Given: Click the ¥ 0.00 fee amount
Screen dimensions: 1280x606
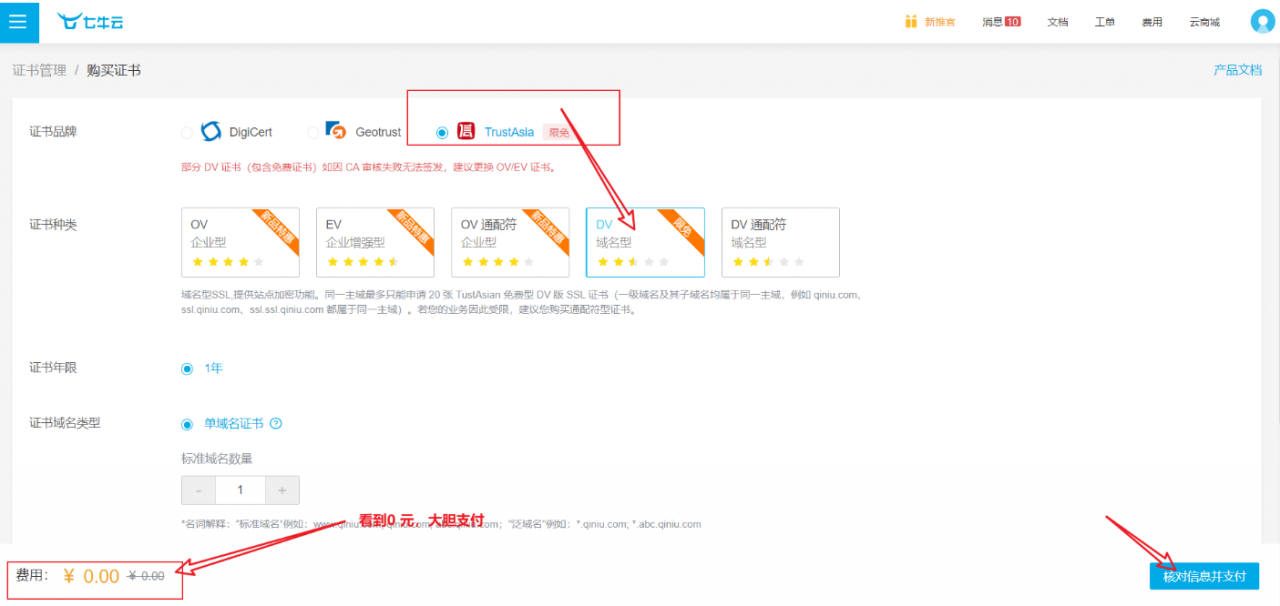Looking at the screenshot, I should 91,576.
